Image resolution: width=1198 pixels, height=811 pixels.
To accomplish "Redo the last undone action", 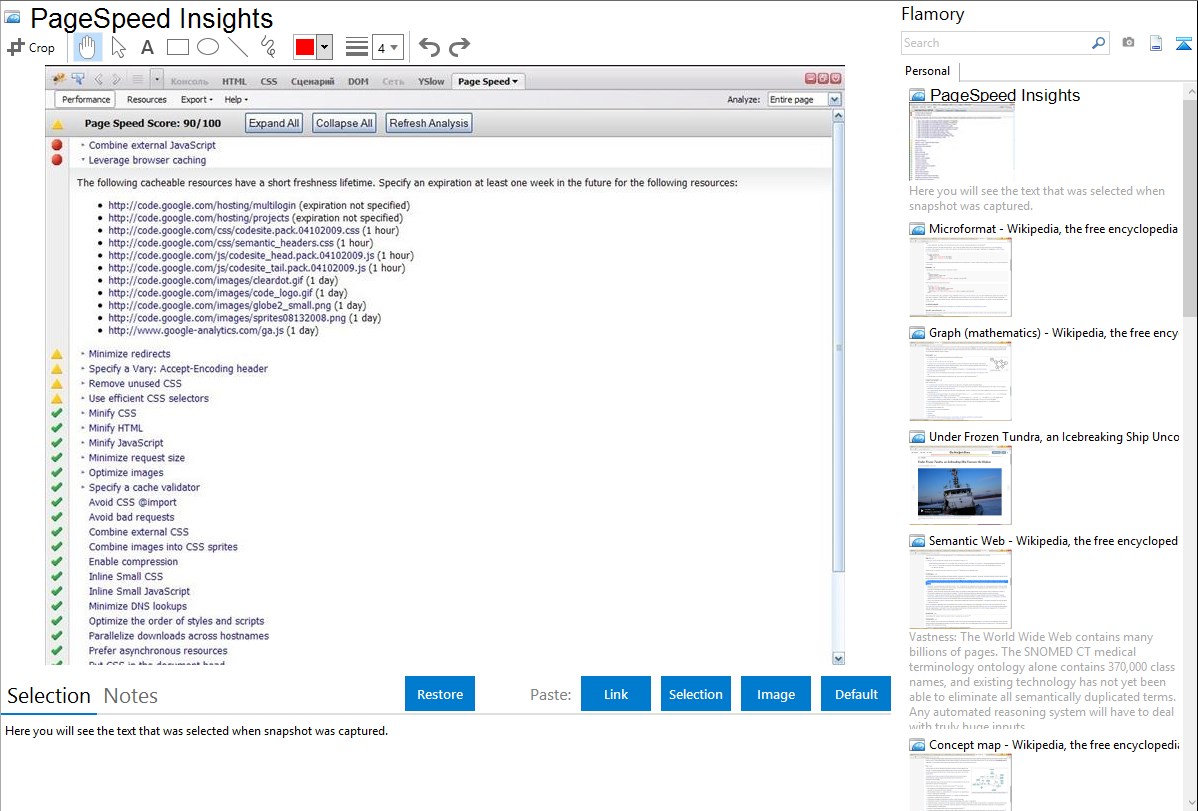I will 459,47.
